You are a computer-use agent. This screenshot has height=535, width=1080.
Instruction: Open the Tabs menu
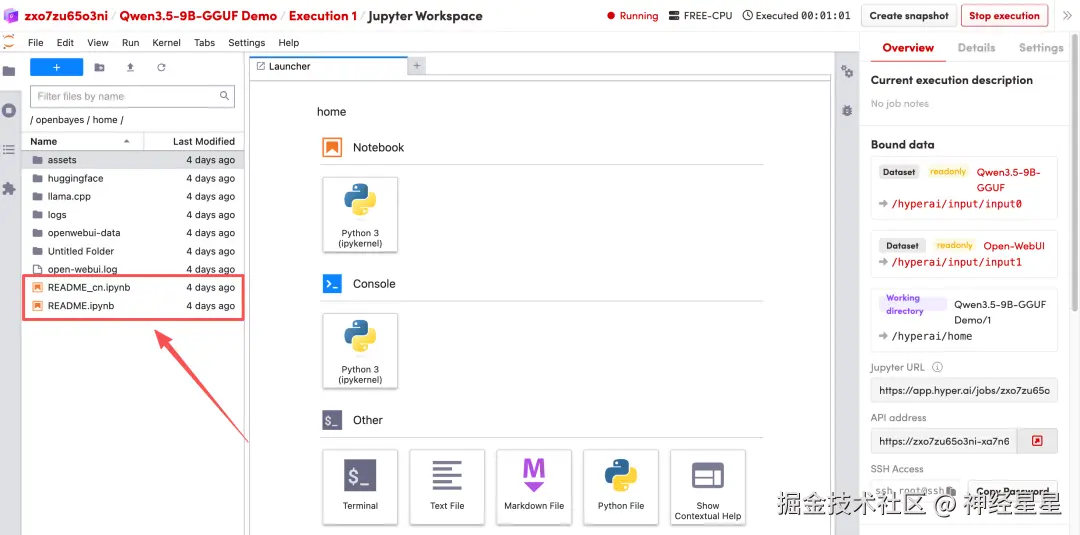(205, 43)
